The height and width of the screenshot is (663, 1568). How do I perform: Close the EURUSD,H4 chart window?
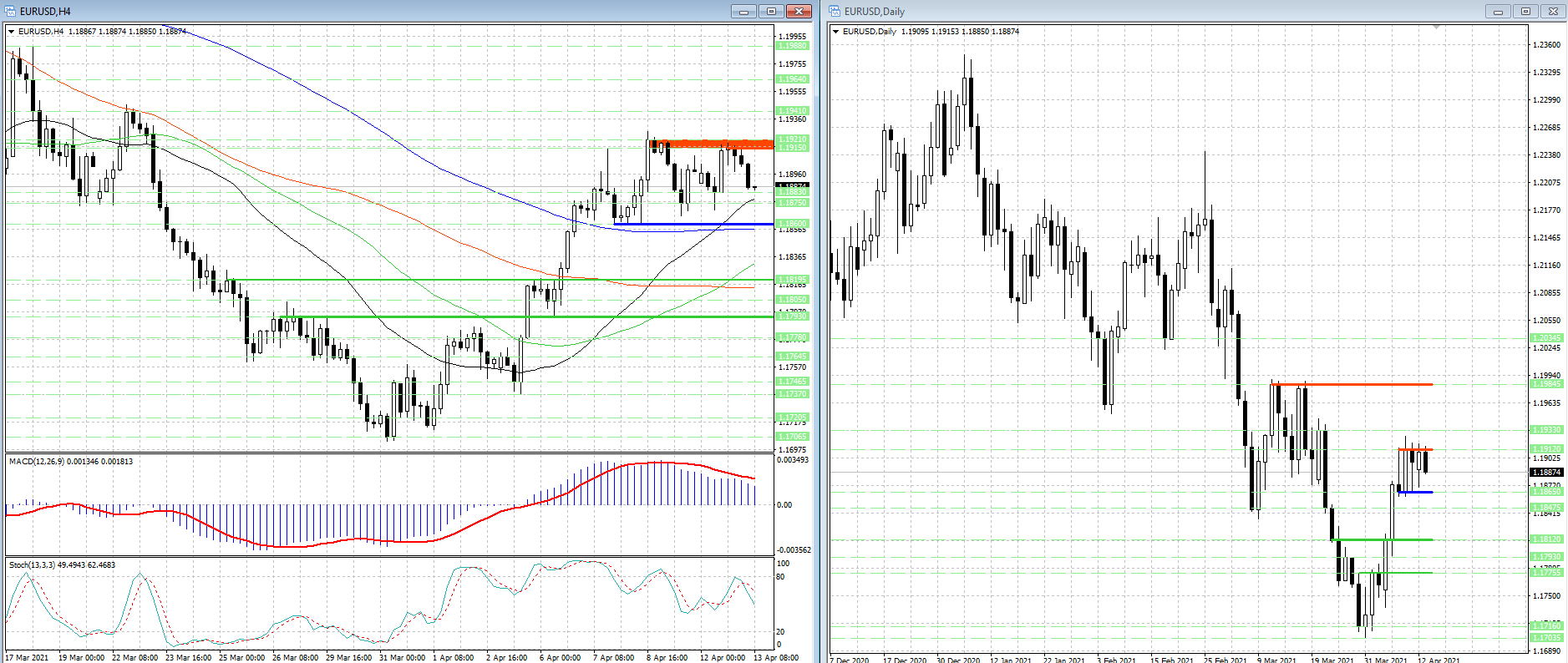[799, 11]
